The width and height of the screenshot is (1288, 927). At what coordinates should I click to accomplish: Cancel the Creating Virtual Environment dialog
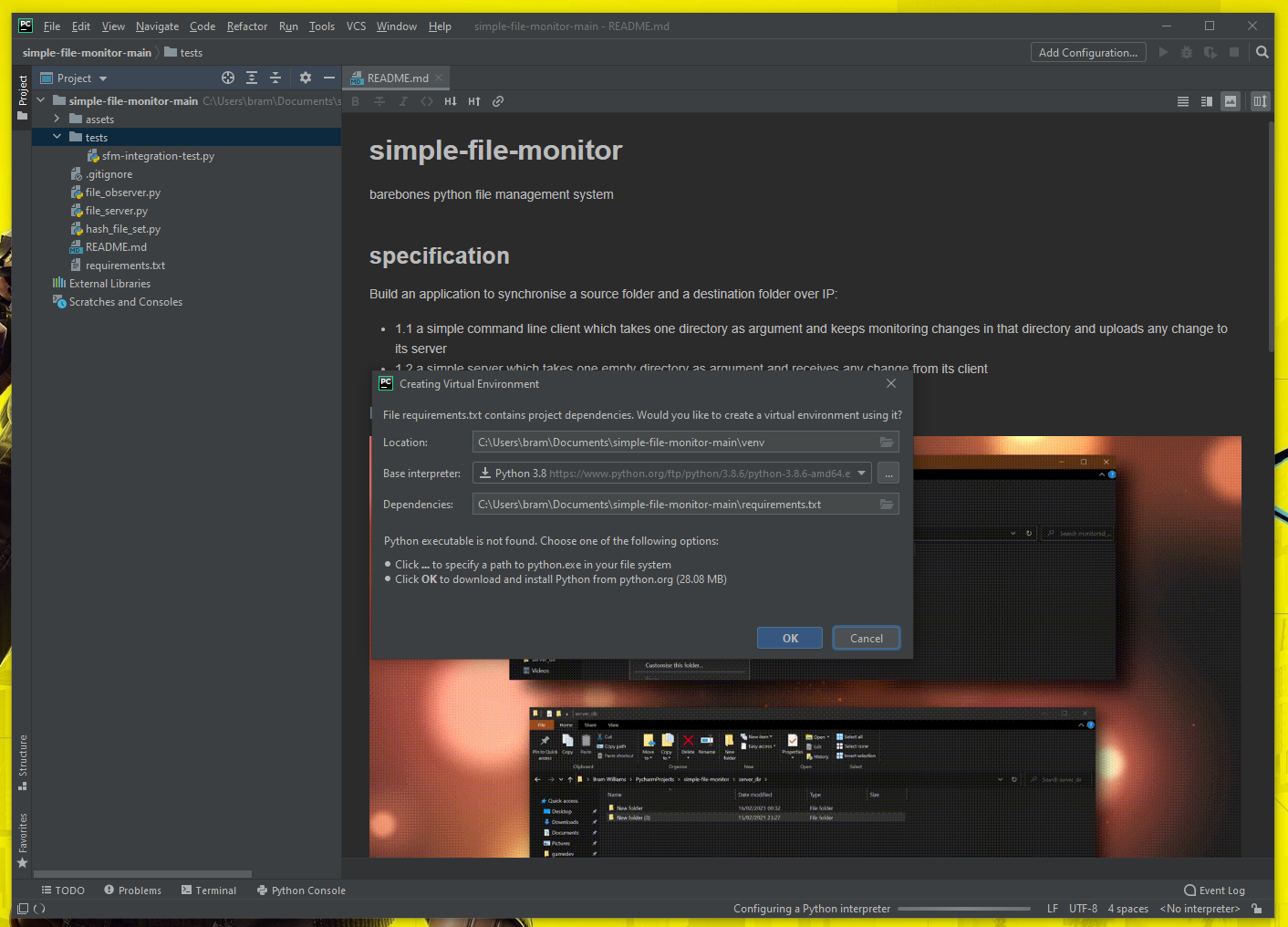tap(867, 639)
